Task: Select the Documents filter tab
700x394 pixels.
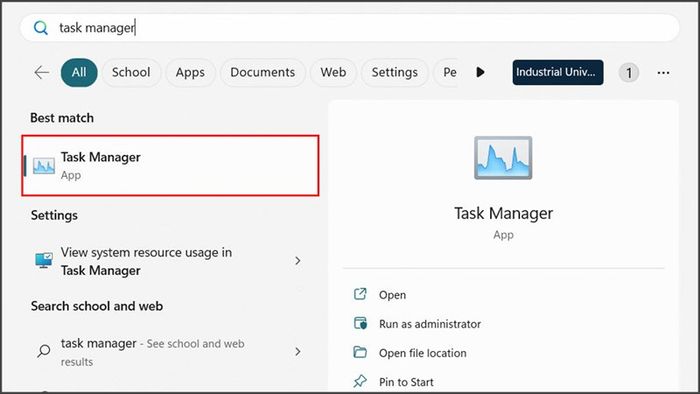Action: (x=262, y=72)
